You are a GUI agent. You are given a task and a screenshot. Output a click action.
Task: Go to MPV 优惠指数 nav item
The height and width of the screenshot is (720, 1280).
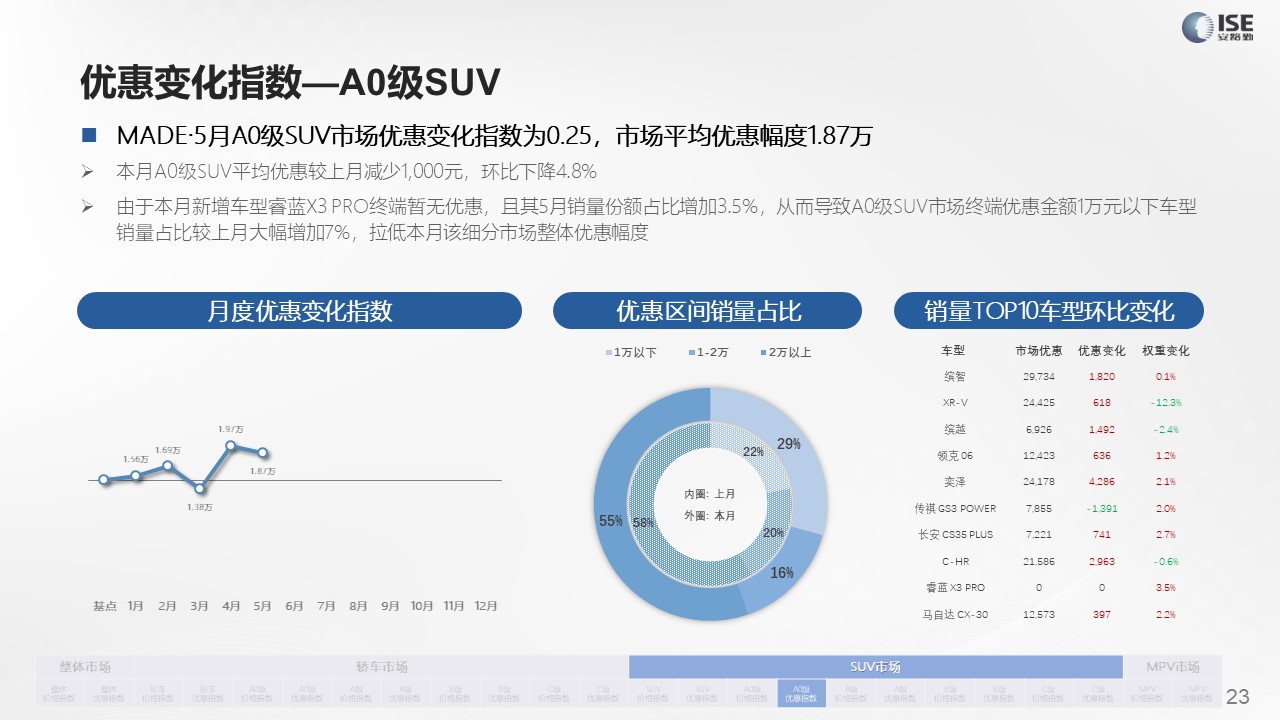[x=1197, y=693]
